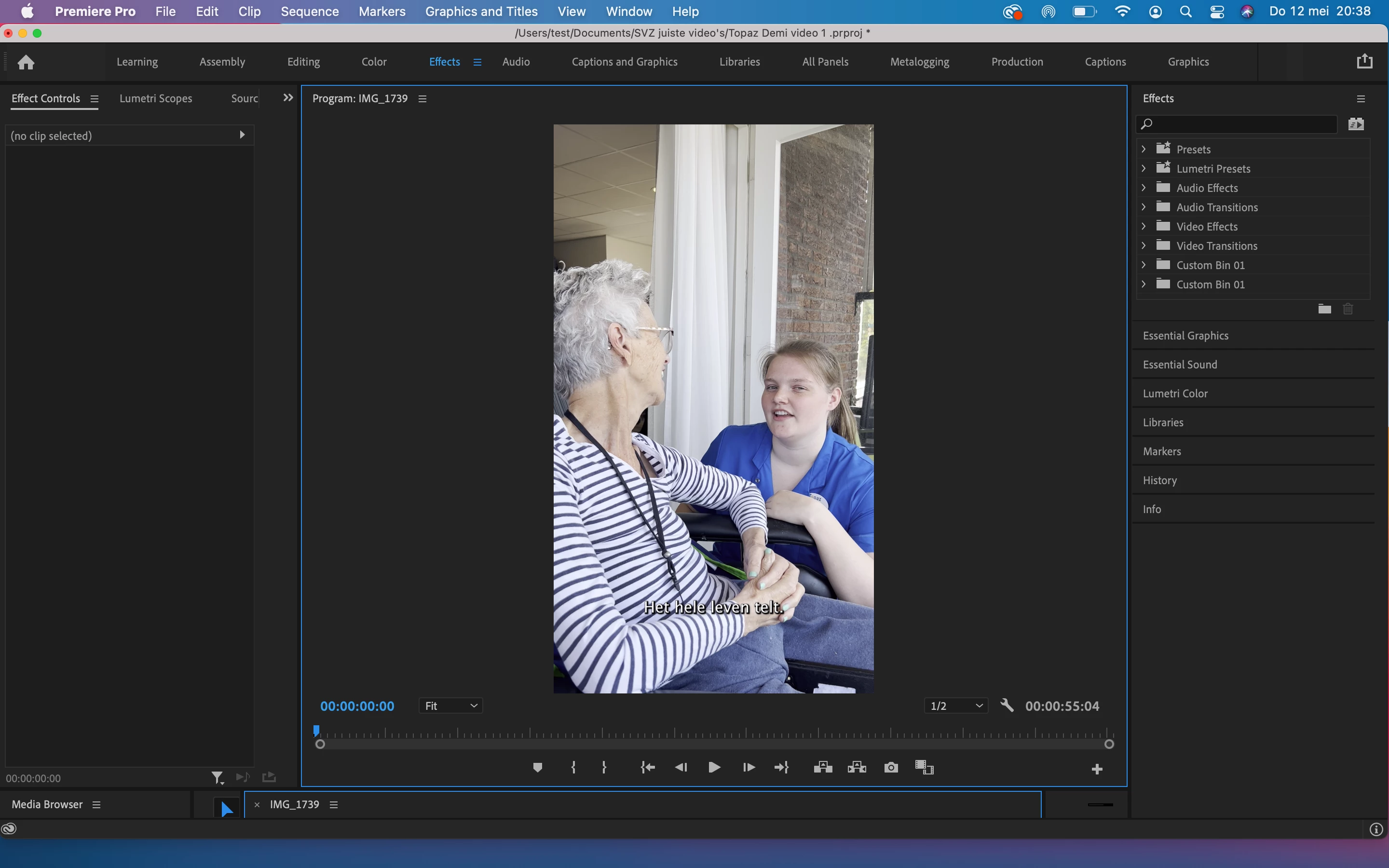Open the Essential Graphics panel
The height and width of the screenshot is (868, 1389).
pyautogui.click(x=1185, y=336)
